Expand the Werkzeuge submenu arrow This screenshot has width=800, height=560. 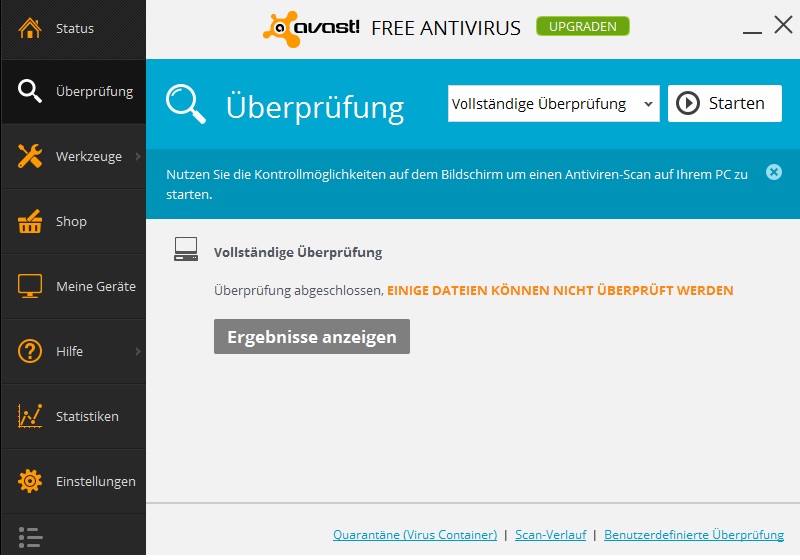click(x=138, y=156)
